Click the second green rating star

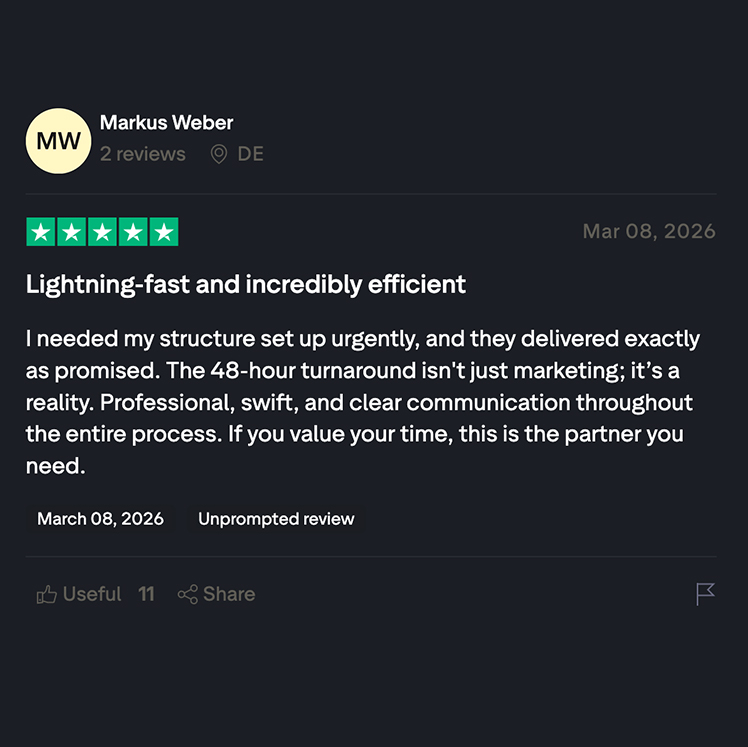pyautogui.click(x=71, y=232)
